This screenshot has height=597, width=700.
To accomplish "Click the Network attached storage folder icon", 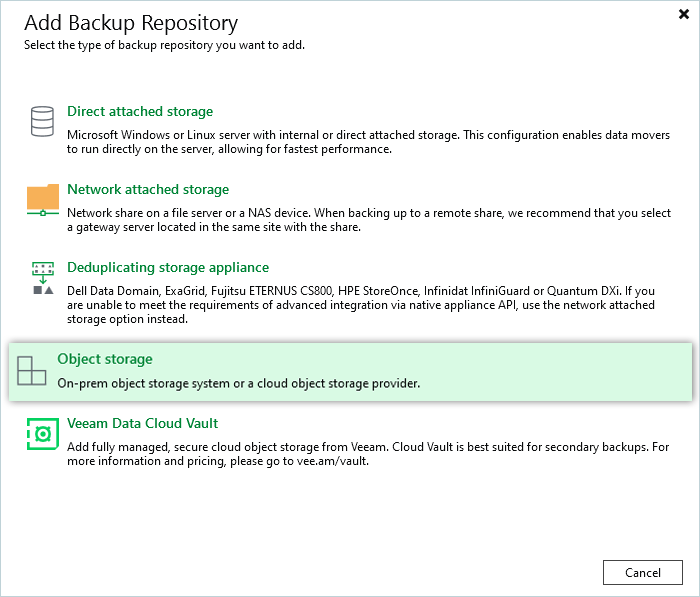I will 43,200.
